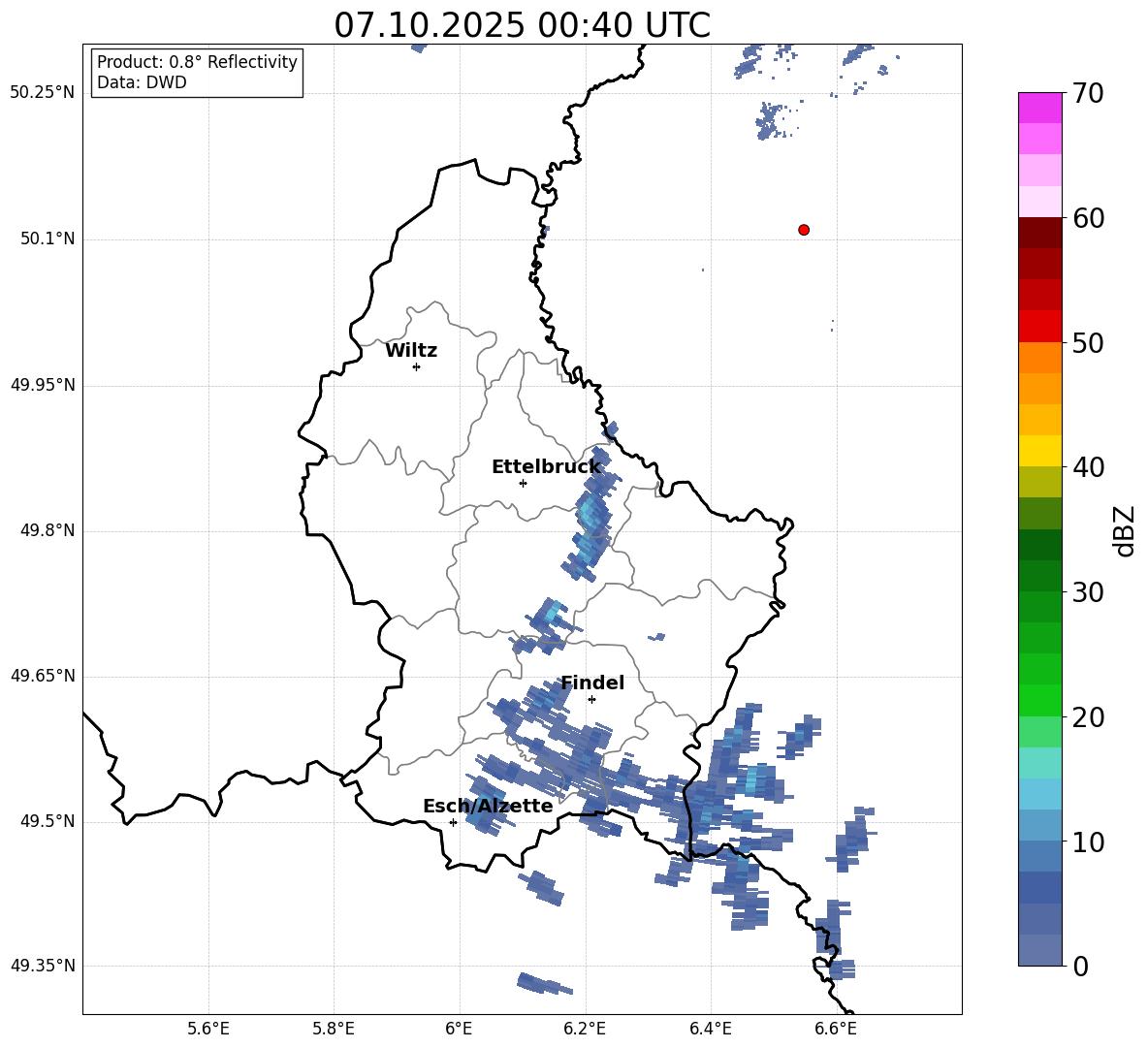Pick the orange swatch below 50 dBZ
This screenshot has height=1048, width=1148.
1039,358
